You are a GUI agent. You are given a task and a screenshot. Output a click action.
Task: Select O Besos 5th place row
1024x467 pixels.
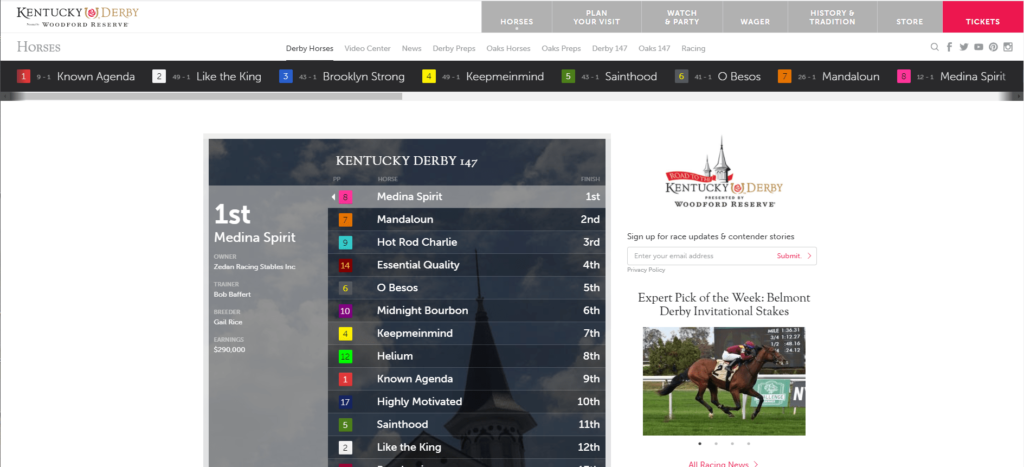click(466, 288)
